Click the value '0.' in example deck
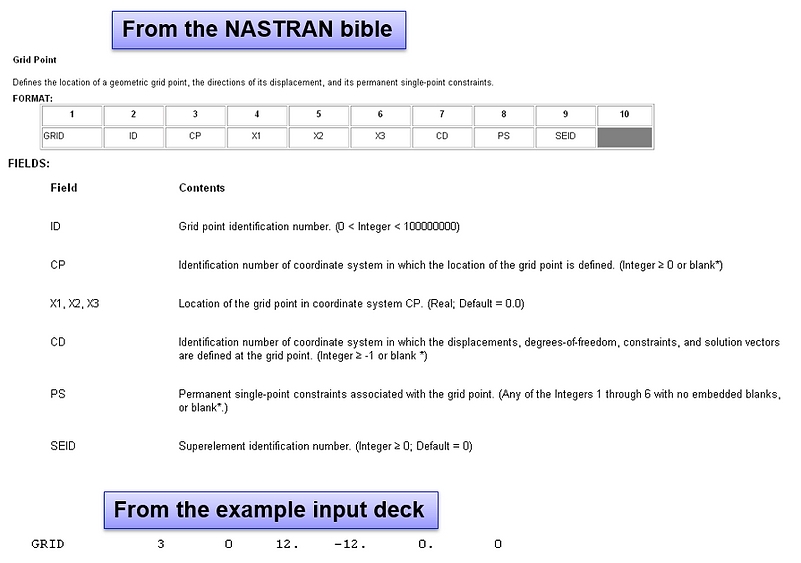This screenshot has width=801, height=563. tap(426, 544)
